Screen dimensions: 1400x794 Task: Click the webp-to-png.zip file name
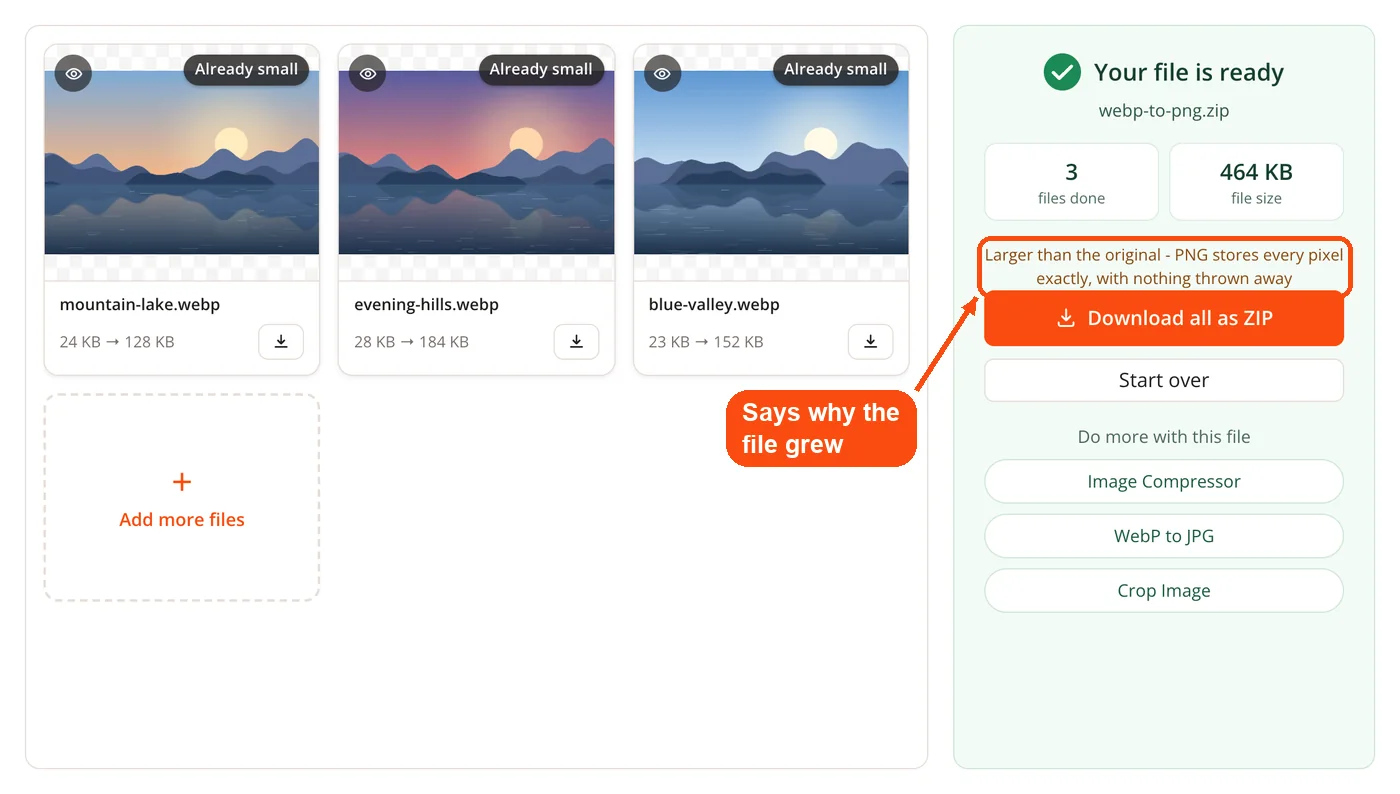(x=1164, y=111)
